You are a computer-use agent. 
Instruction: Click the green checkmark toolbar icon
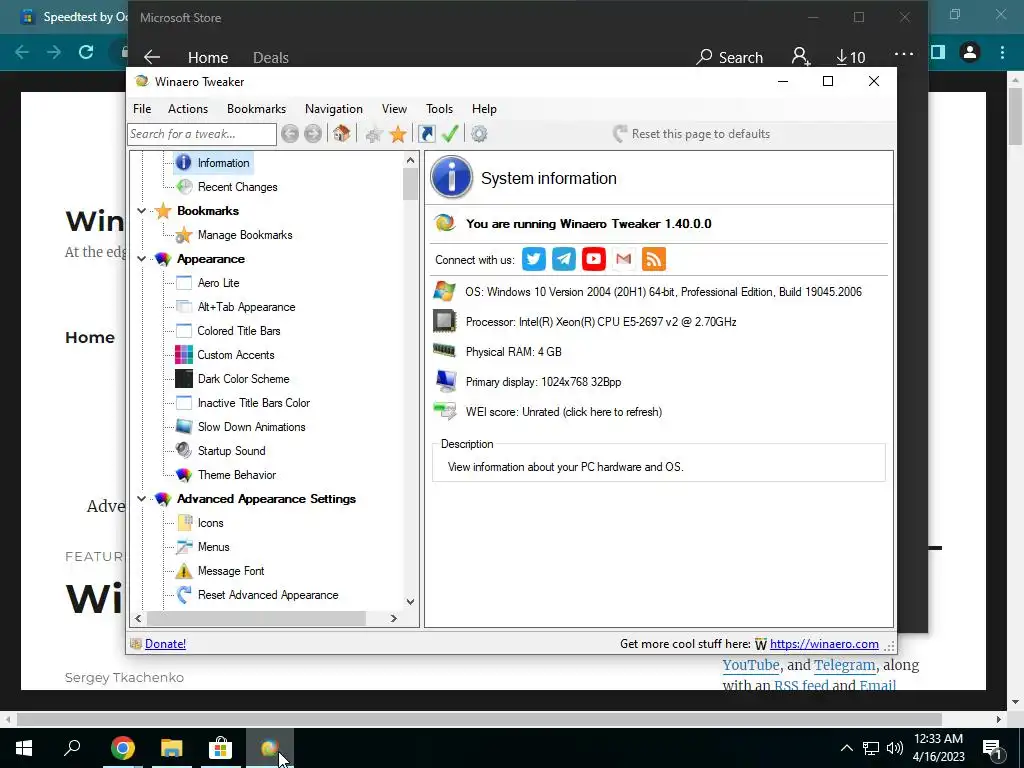coord(450,134)
